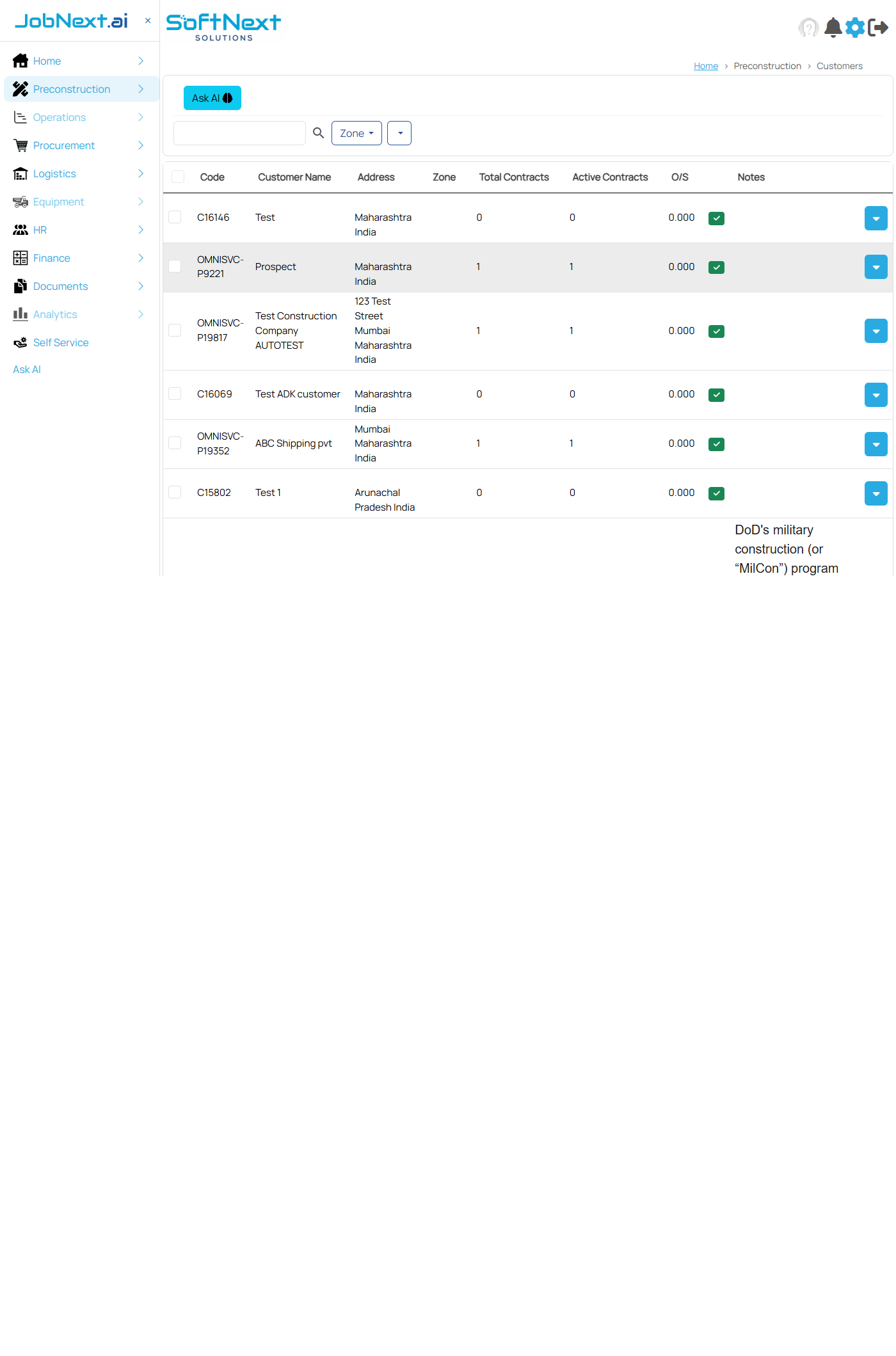This screenshot has height=1356, width=896.
Task: Toggle green status check for Test ADK customer
Action: tap(716, 395)
